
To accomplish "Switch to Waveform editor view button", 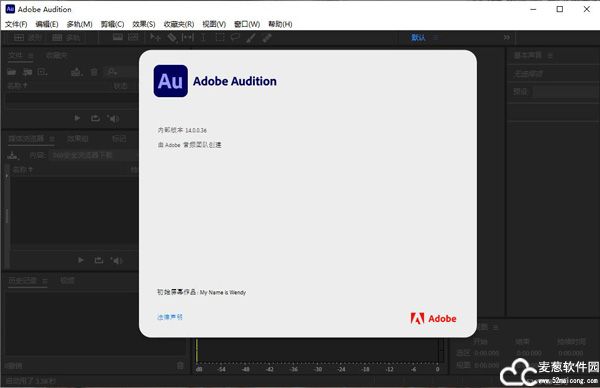I will (28, 37).
